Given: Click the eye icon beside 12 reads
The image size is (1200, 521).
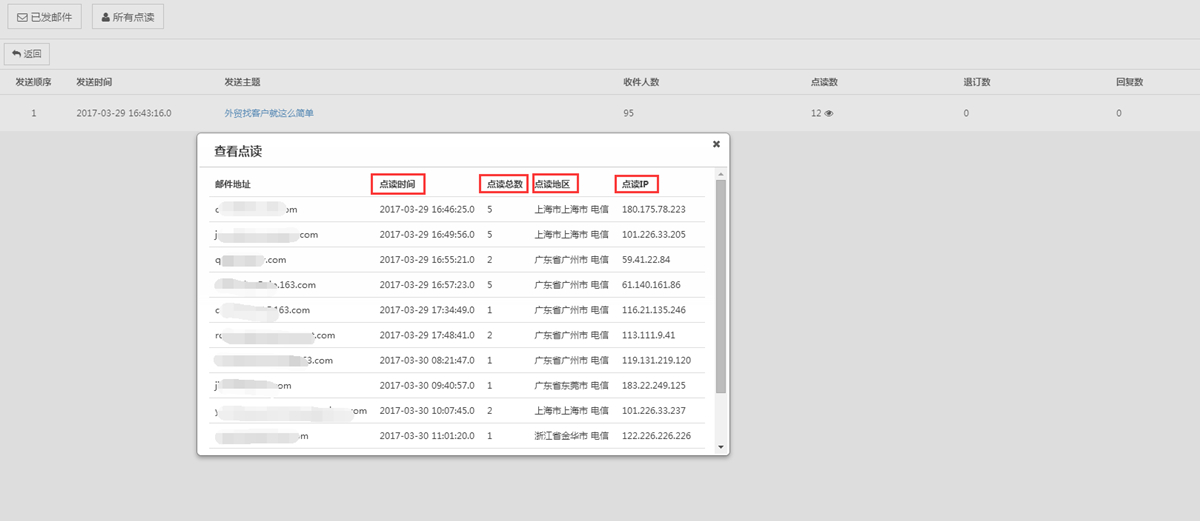Looking at the screenshot, I should (x=829, y=114).
